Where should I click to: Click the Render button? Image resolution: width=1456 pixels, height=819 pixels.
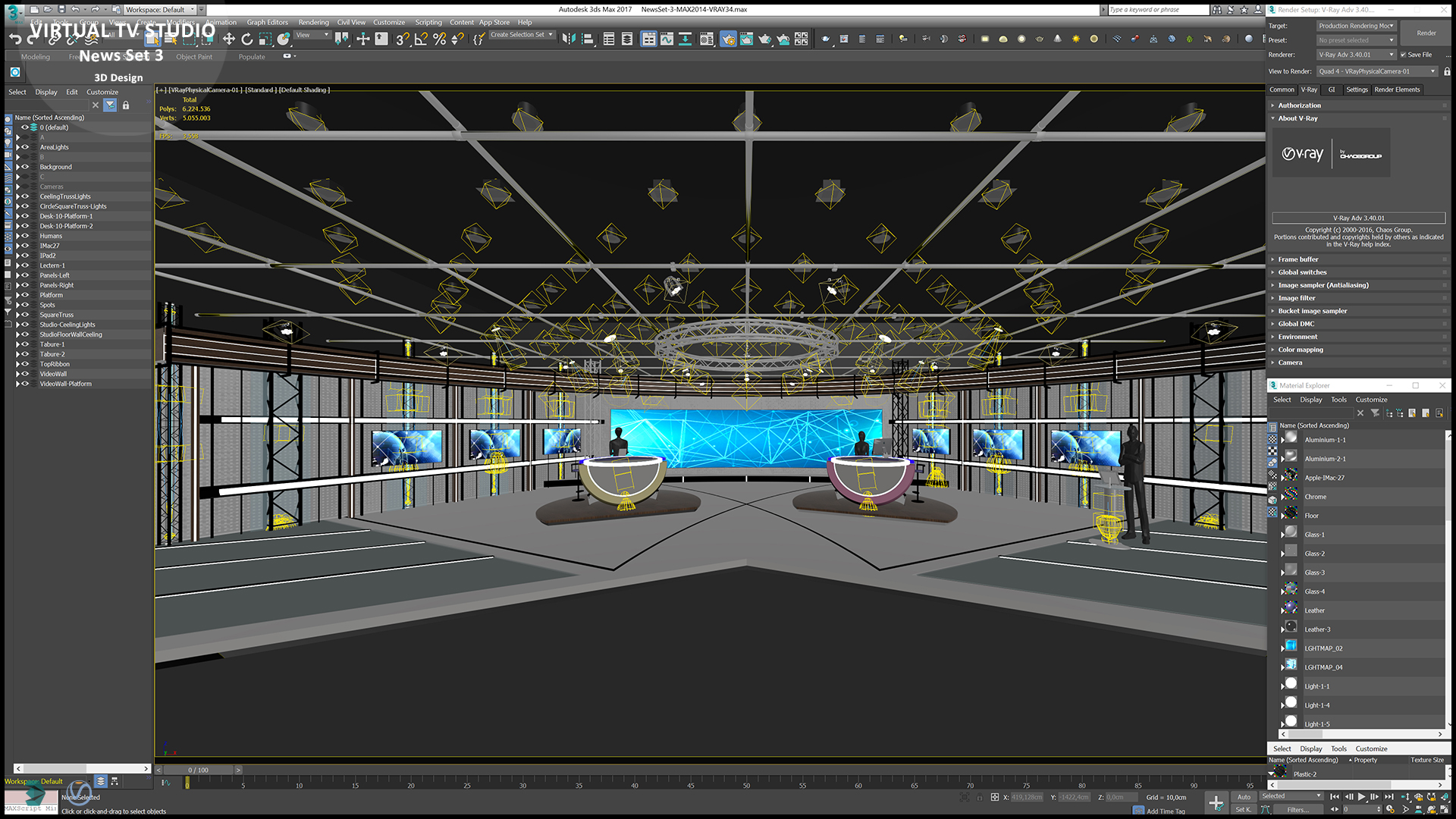coord(1426,33)
